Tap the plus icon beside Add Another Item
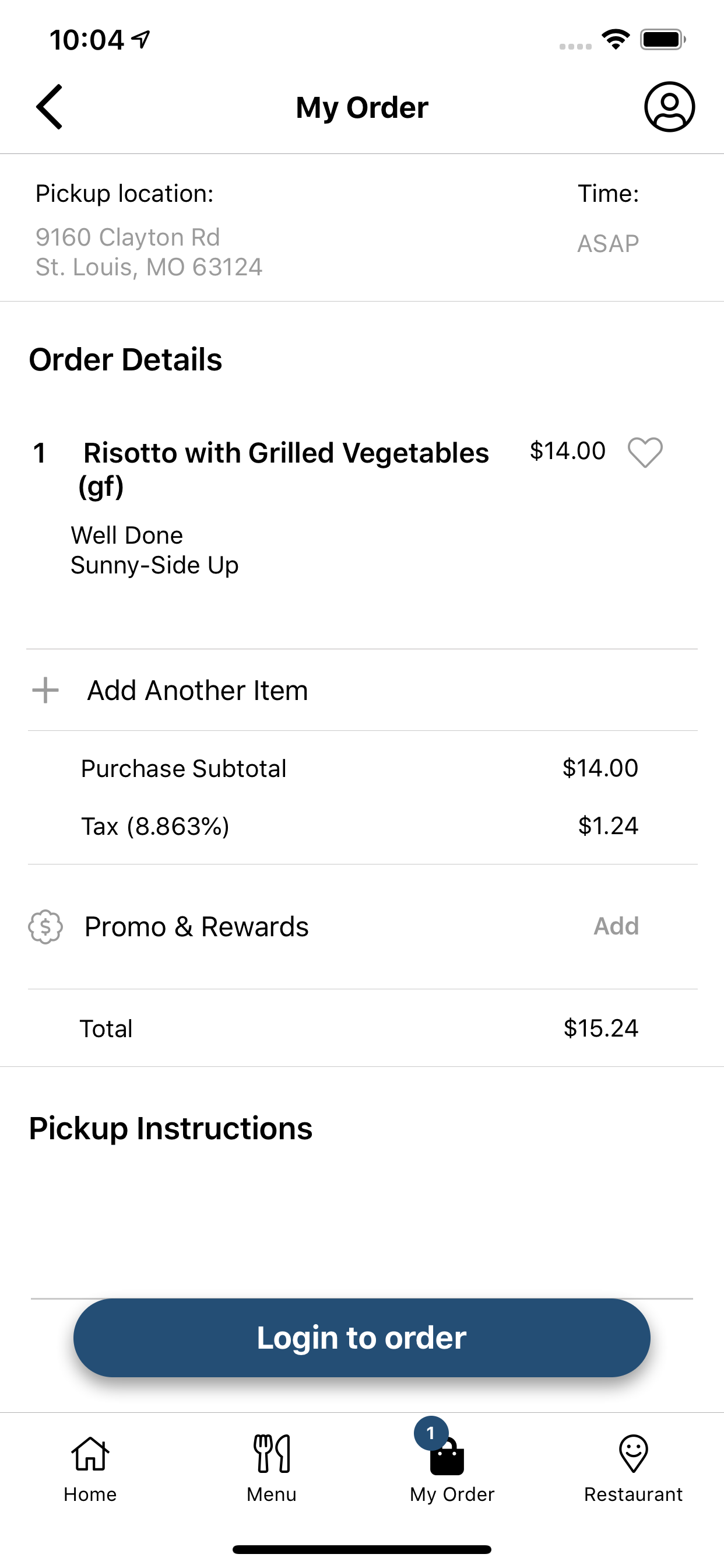The image size is (724, 1568). [x=45, y=690]
